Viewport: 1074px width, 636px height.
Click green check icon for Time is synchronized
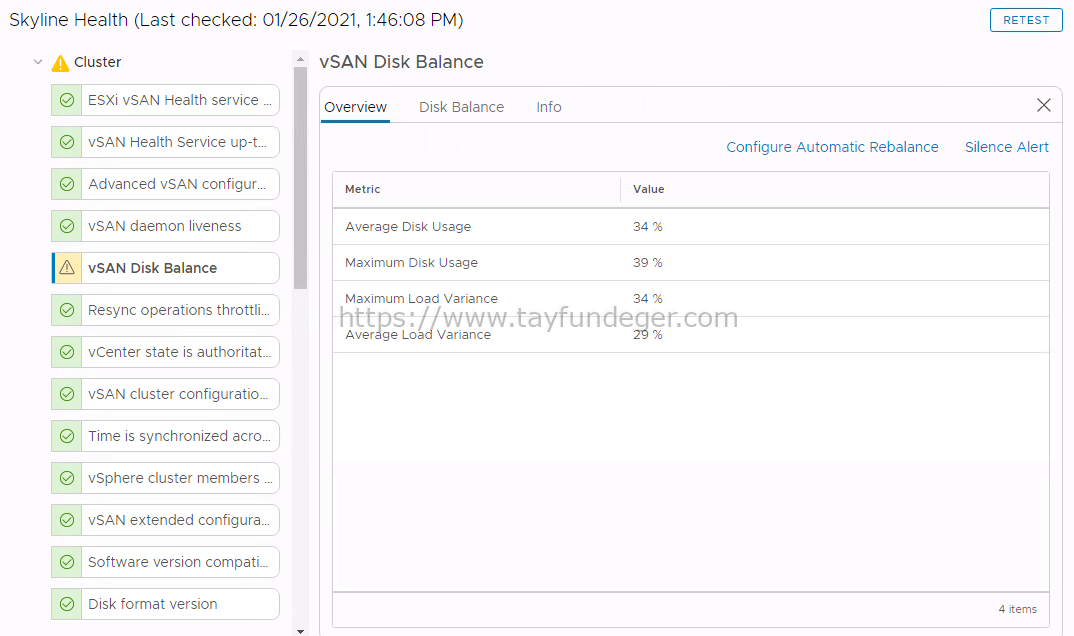click(x=67, y=436)
